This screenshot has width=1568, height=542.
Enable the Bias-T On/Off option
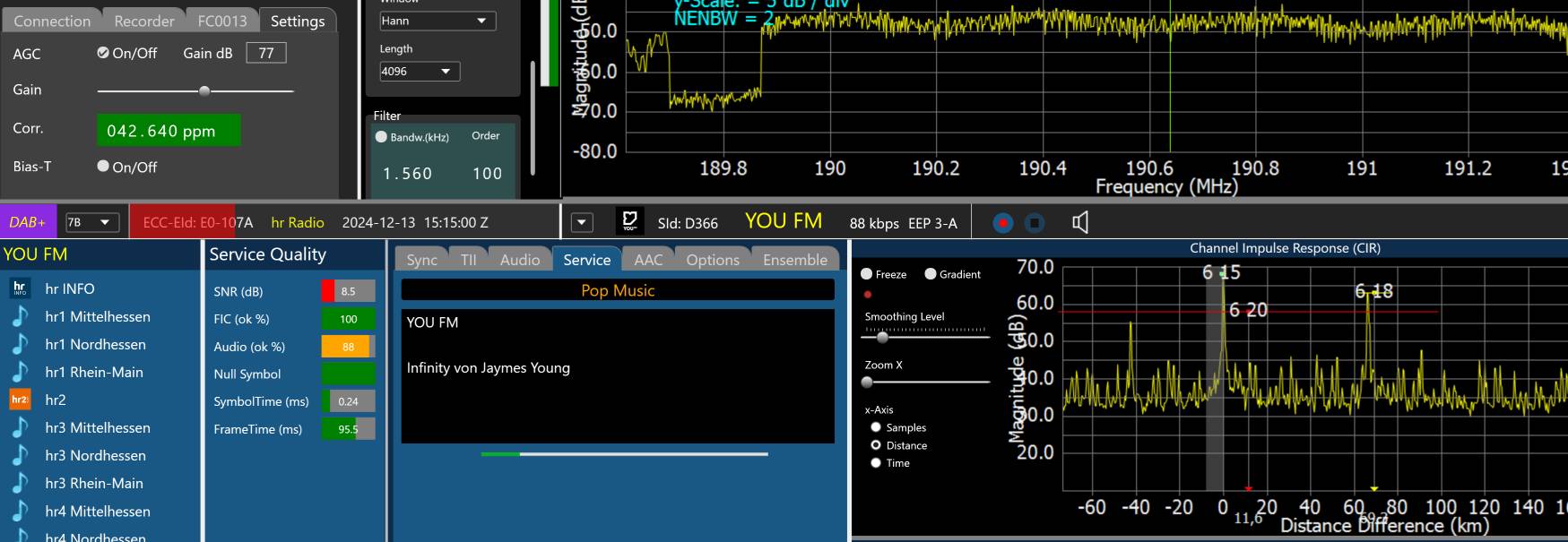[x=103, y=166]
